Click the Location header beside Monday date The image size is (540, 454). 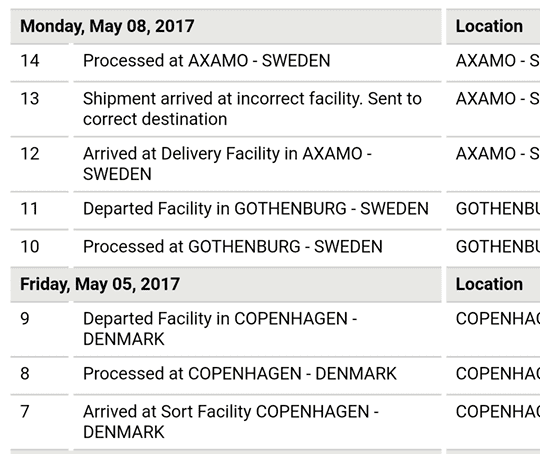tap(489, 26)
